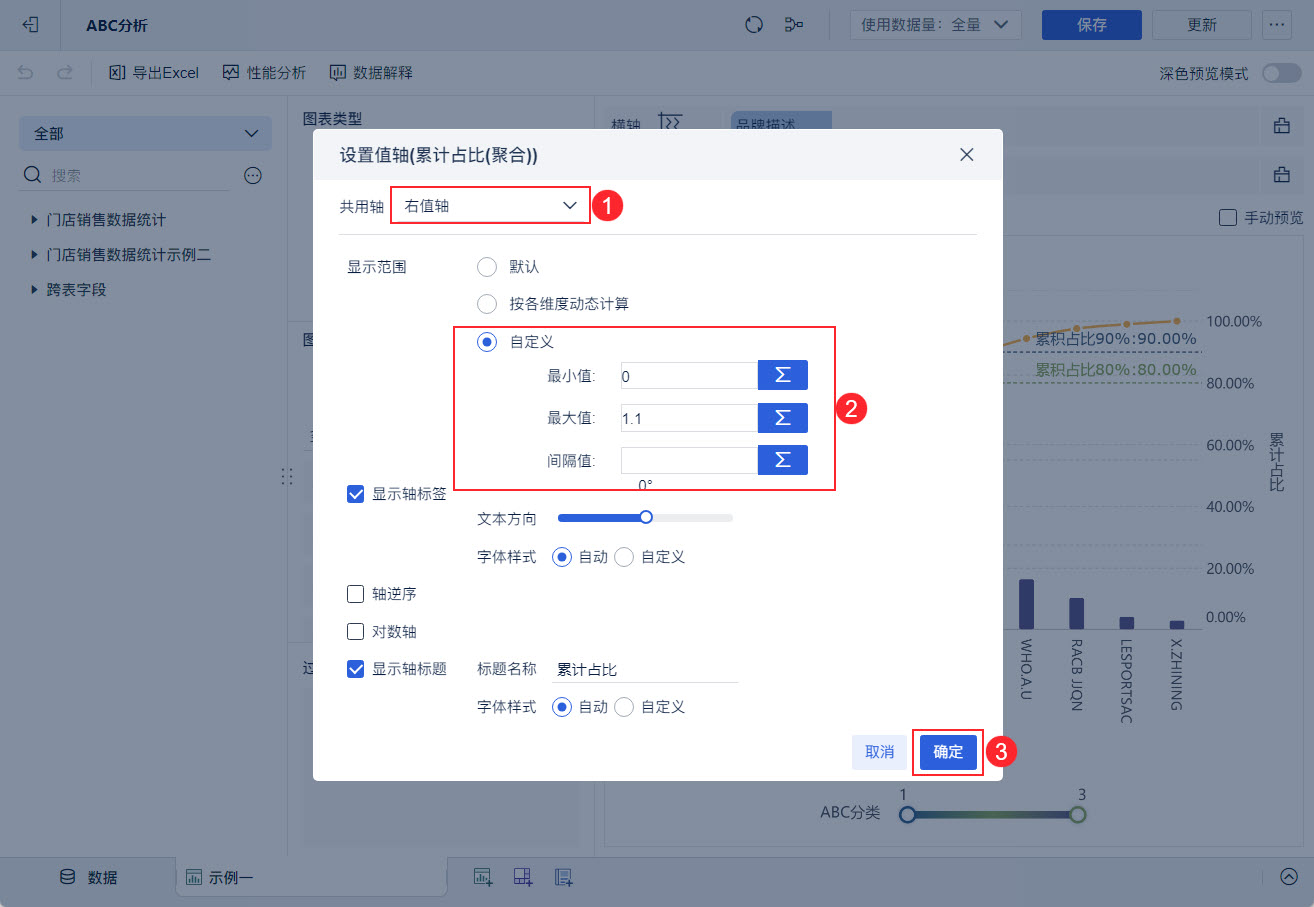Click 取消 in the dialog
Screen dimensions: 1314x907
click(880, 752)
